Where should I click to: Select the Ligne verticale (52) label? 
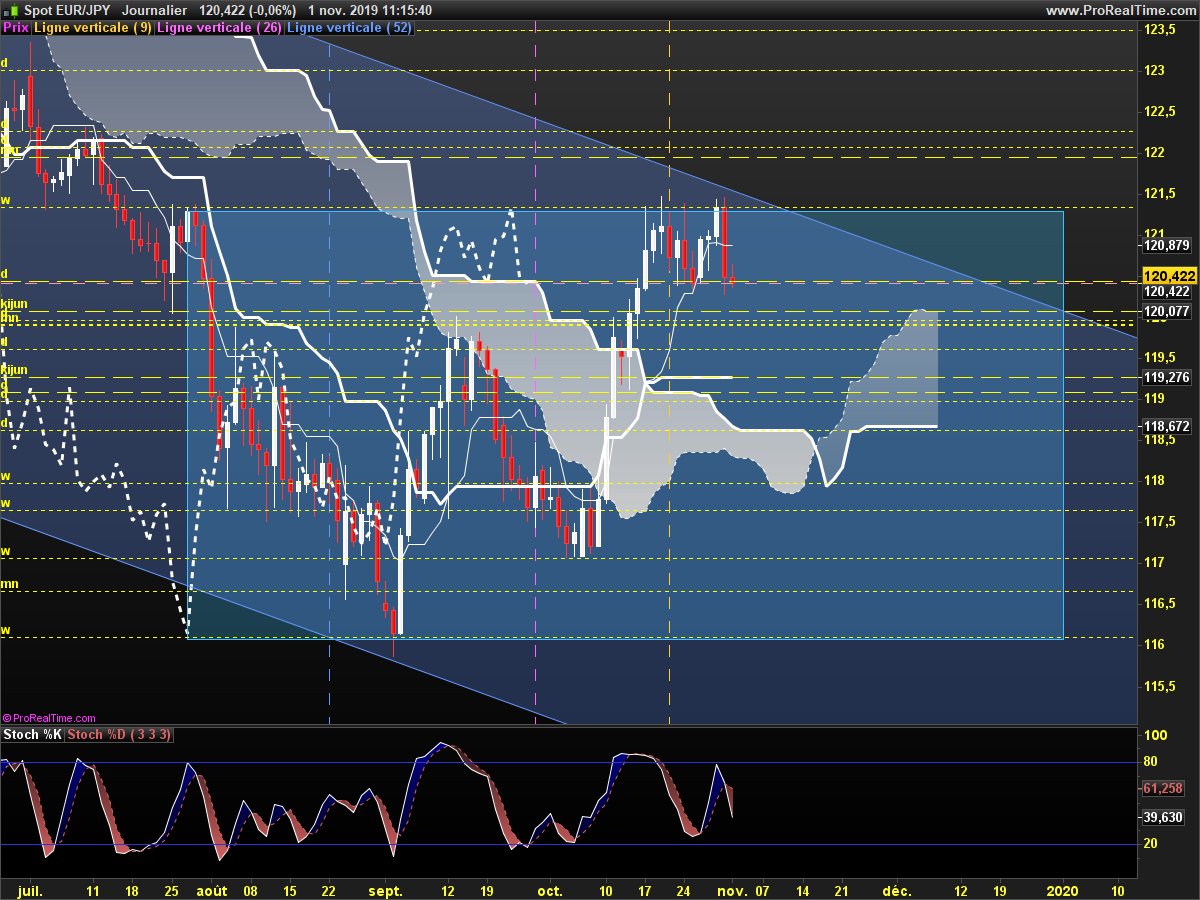[x=349, y=28]
